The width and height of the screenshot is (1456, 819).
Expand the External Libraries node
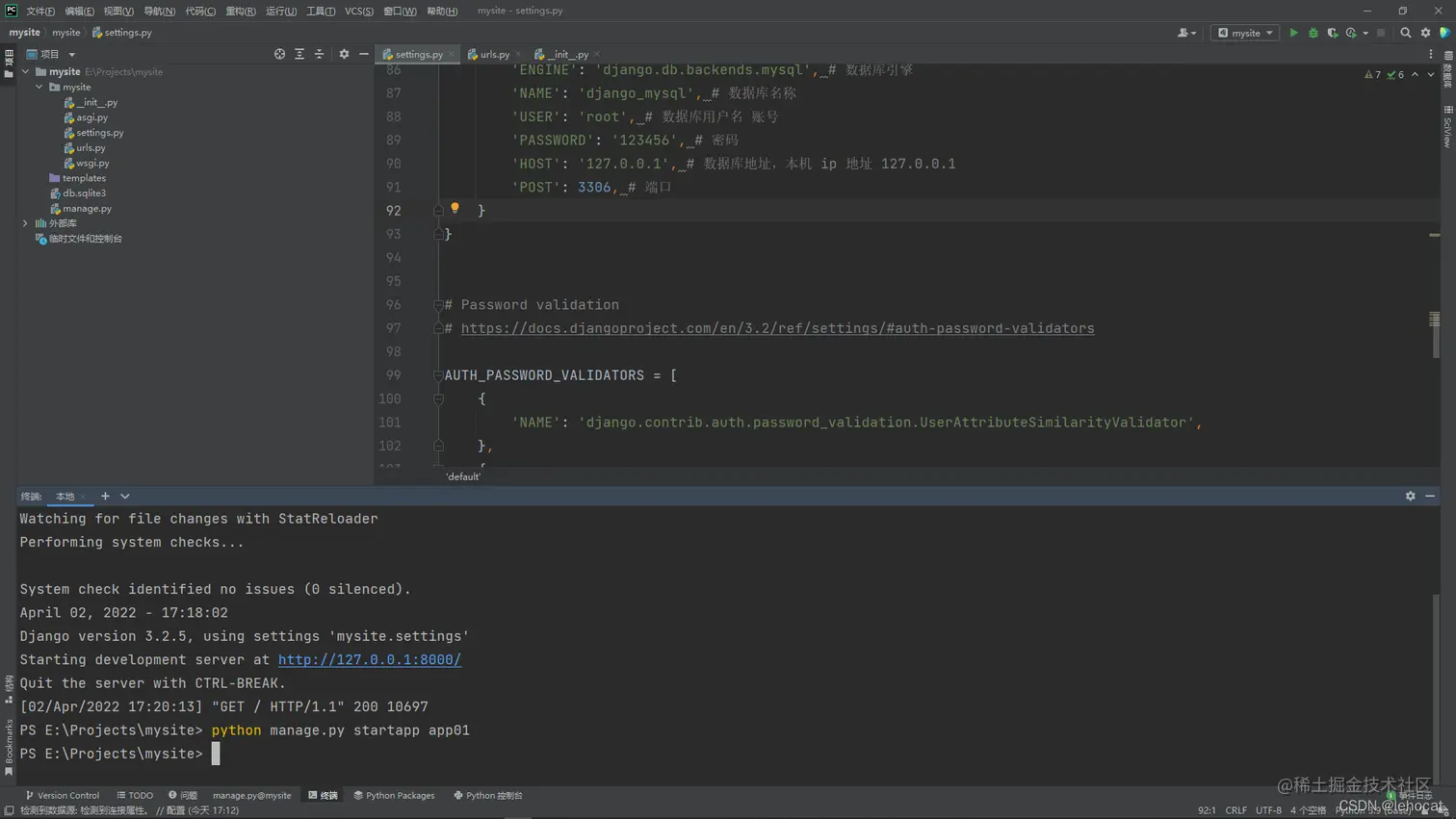(26, 223)
